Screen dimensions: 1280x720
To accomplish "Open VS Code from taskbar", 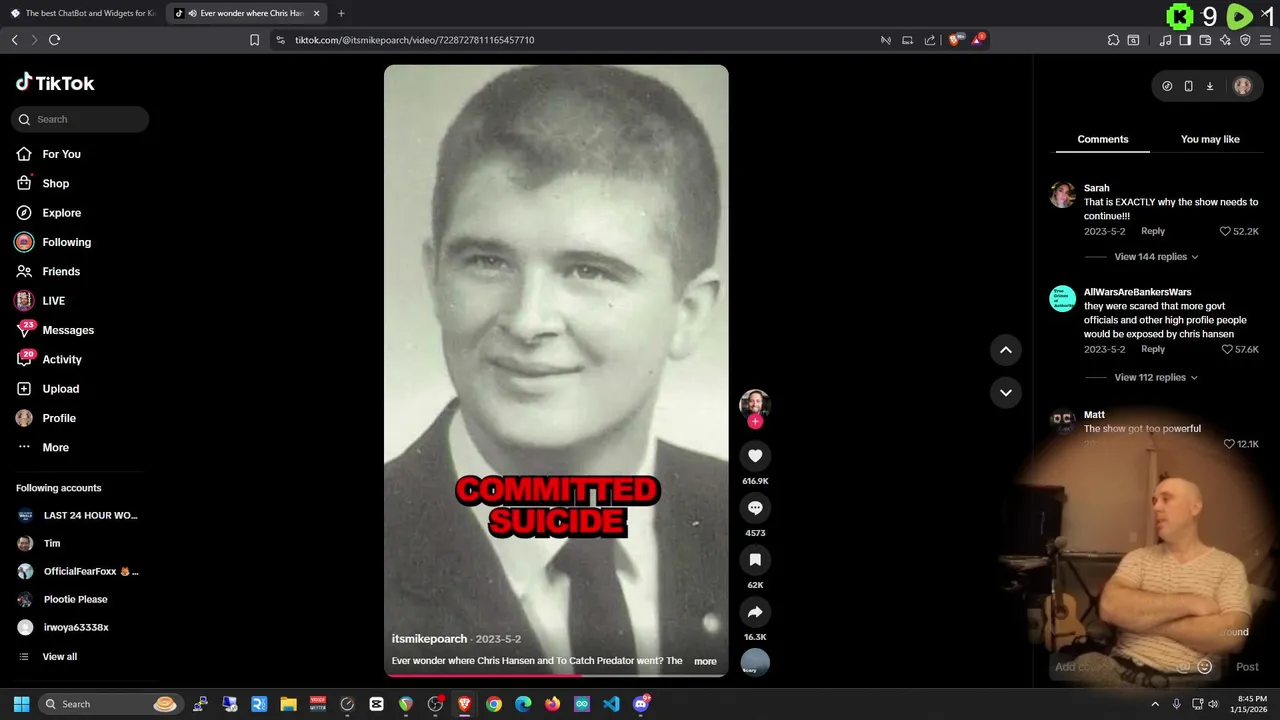I will tap(611, 704).
